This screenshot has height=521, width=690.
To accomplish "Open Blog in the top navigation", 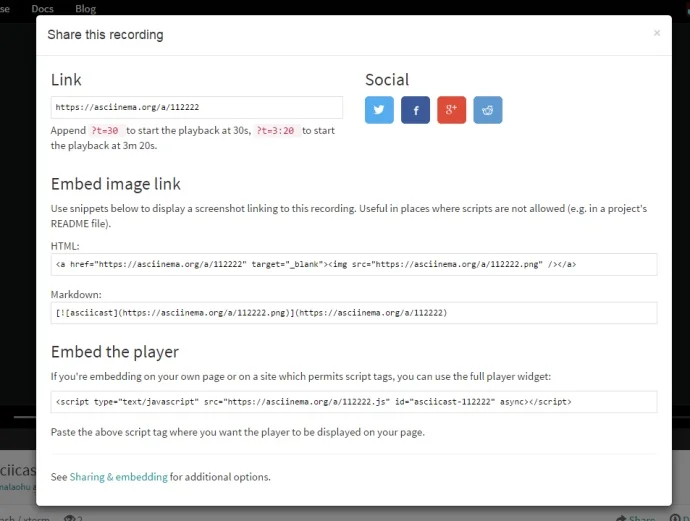I will point(85,9).
